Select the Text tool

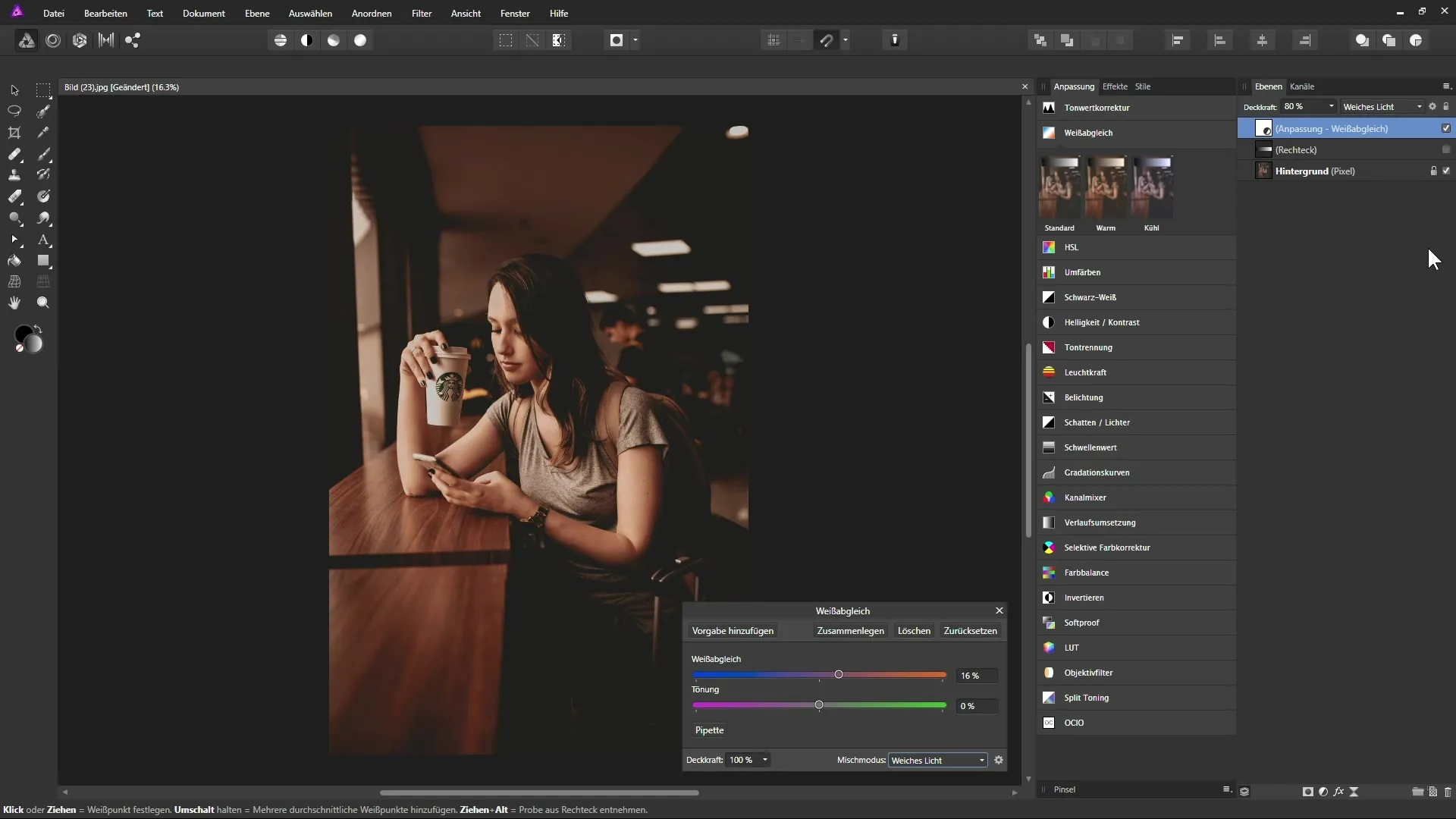click(43, 240)
